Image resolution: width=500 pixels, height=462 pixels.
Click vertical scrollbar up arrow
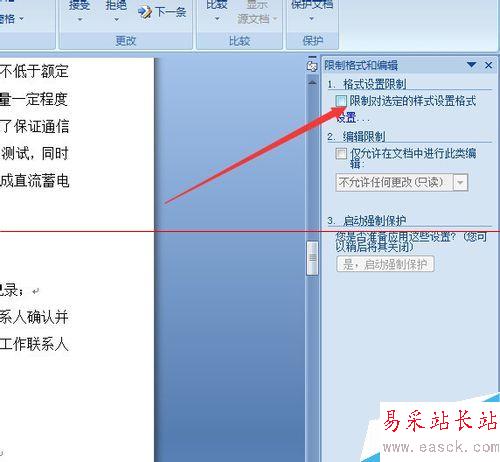click(x=312, y=82)
